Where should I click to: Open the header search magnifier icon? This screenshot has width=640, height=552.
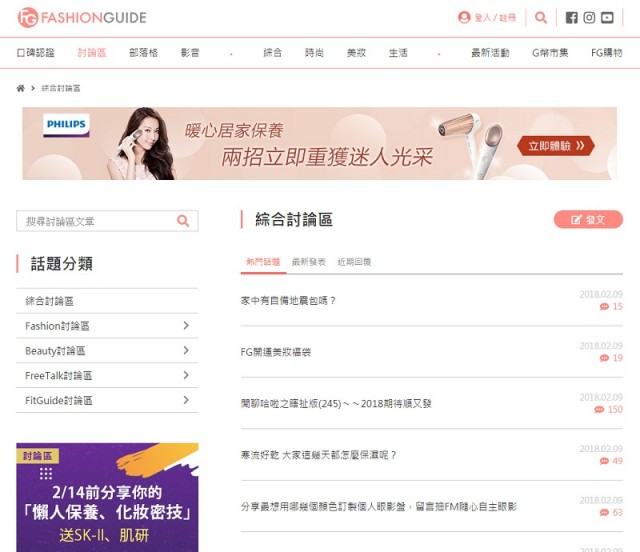point(541,17)
